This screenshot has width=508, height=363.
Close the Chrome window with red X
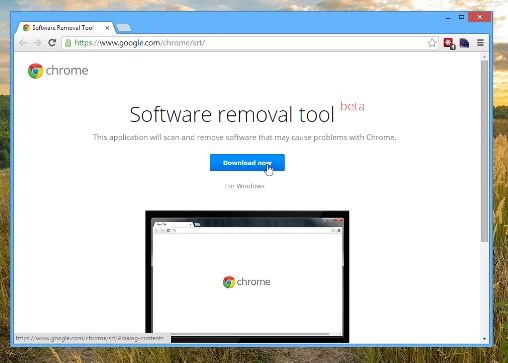(x=480, y=17)
